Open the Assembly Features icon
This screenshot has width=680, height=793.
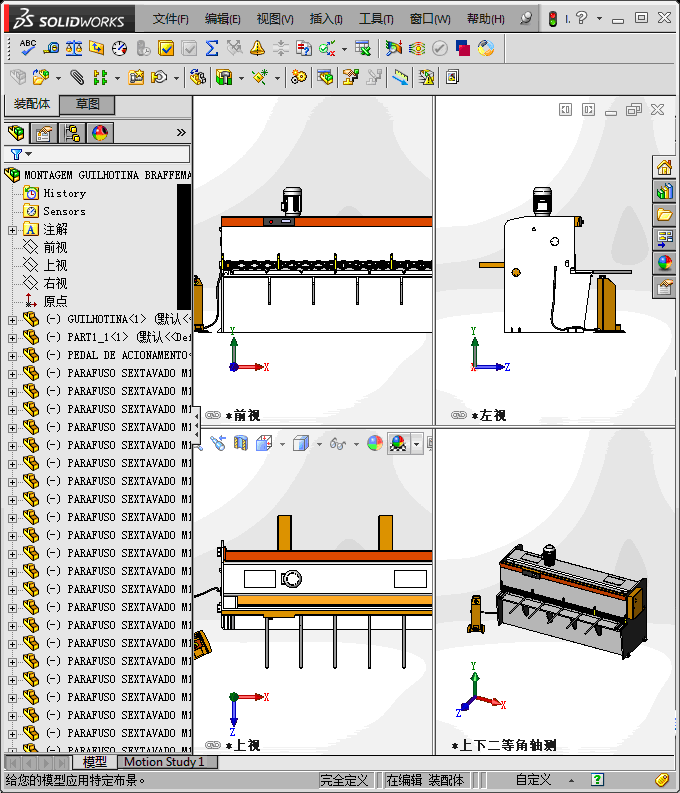(x=223, y=77)
